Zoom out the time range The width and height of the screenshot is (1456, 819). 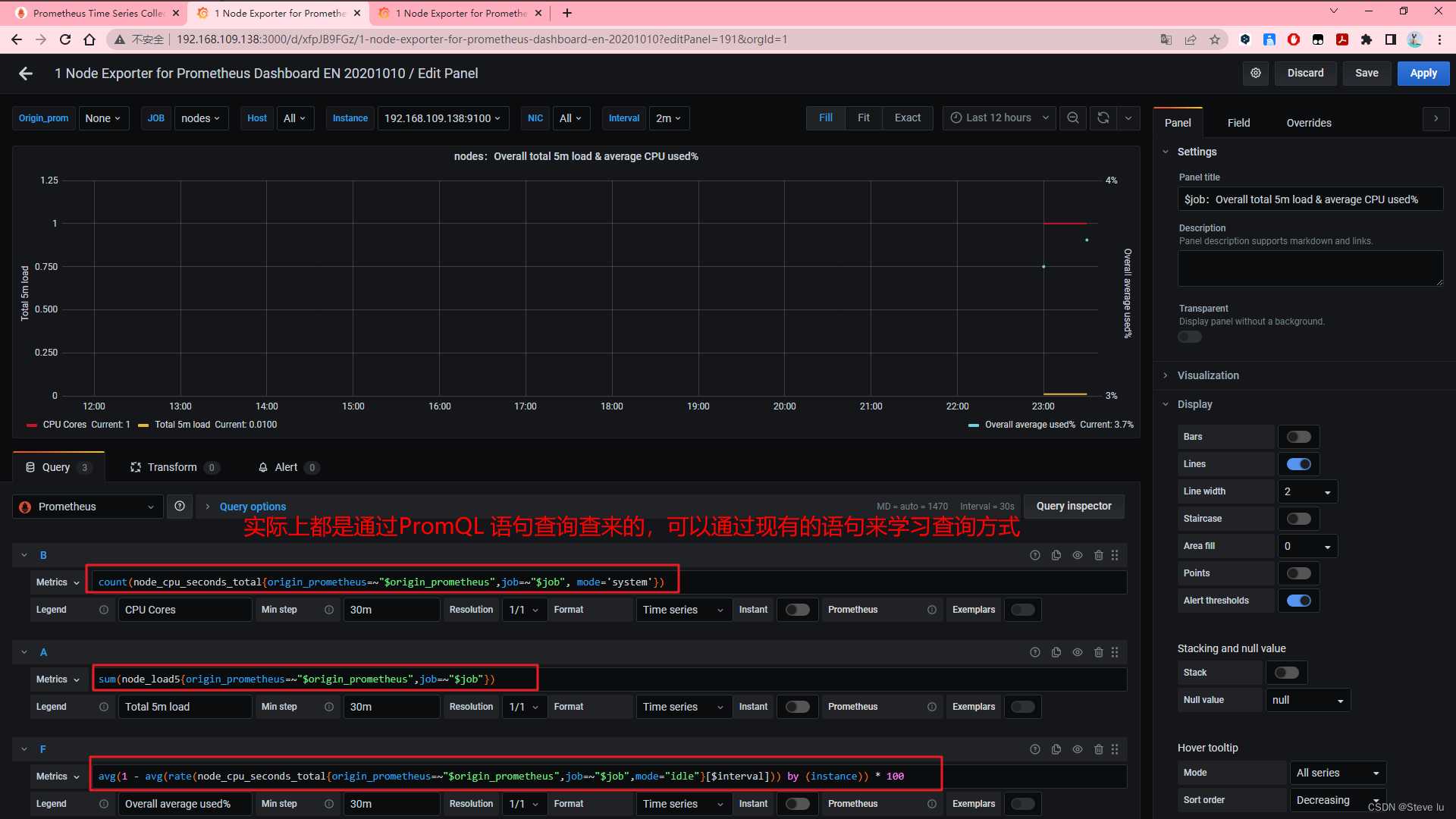pyautogui.click(x=1073, y=118)
